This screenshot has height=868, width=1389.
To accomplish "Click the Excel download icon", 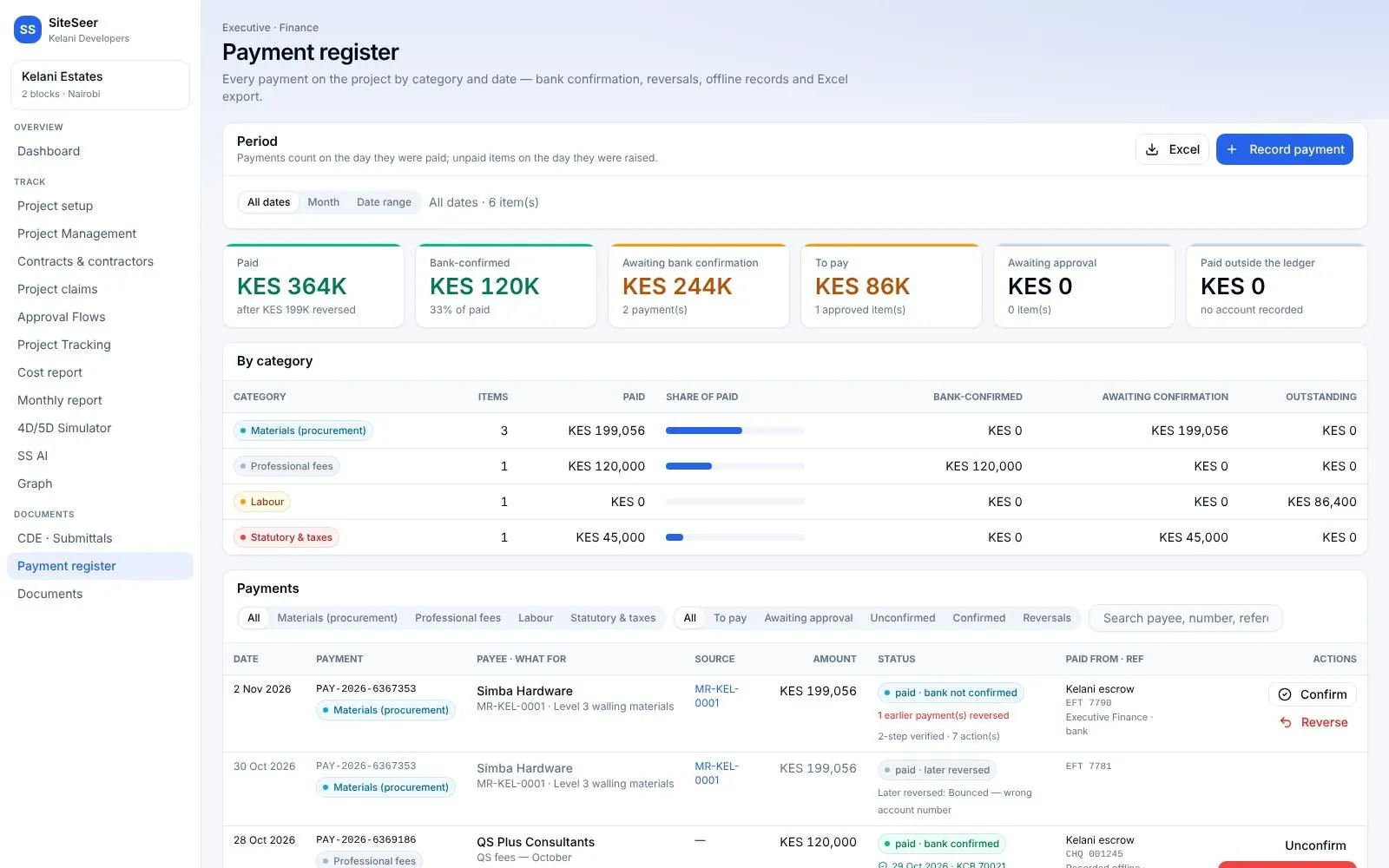I will click(x=1152, y=149).
